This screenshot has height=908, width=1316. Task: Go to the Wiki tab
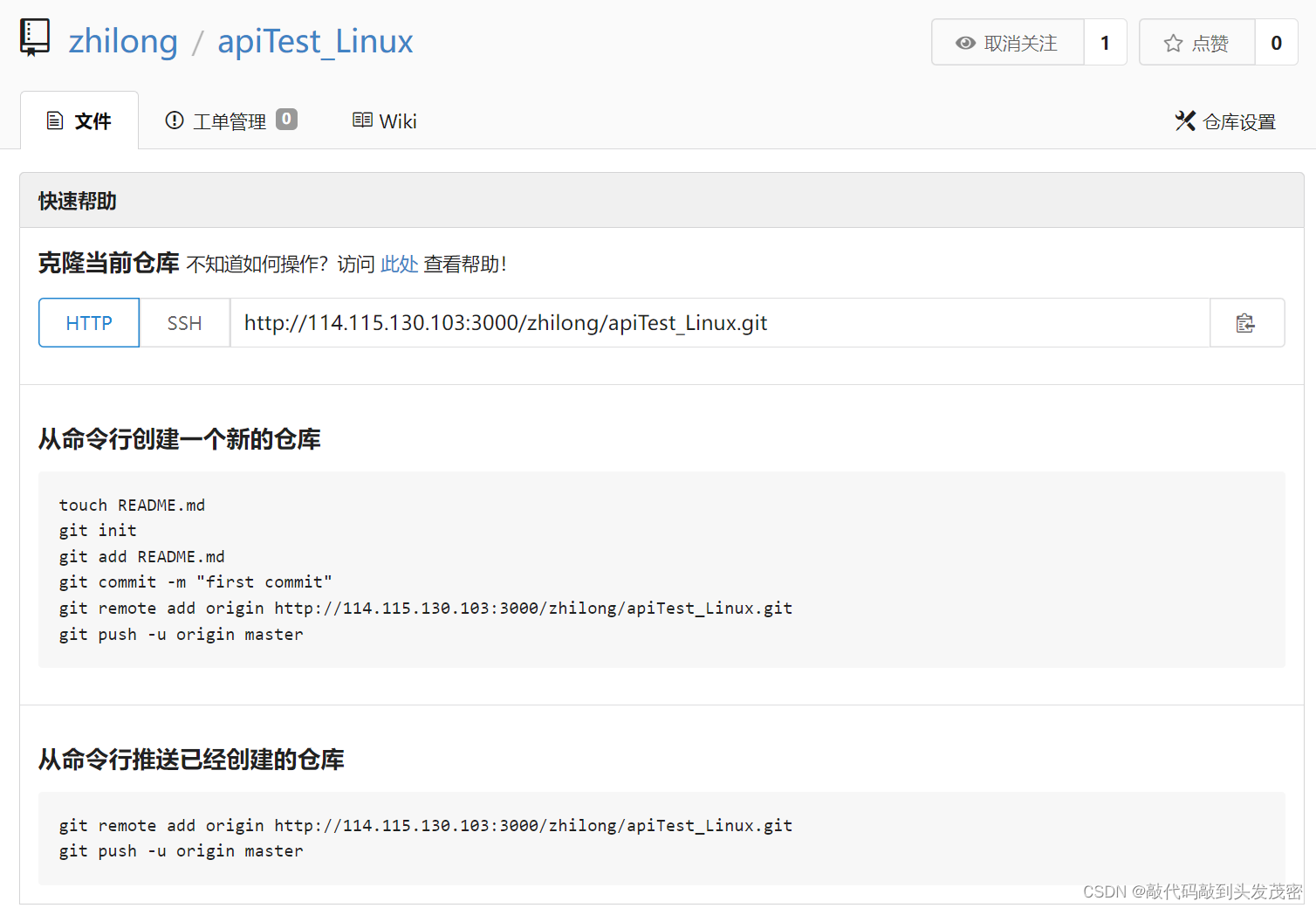point(385,121)
